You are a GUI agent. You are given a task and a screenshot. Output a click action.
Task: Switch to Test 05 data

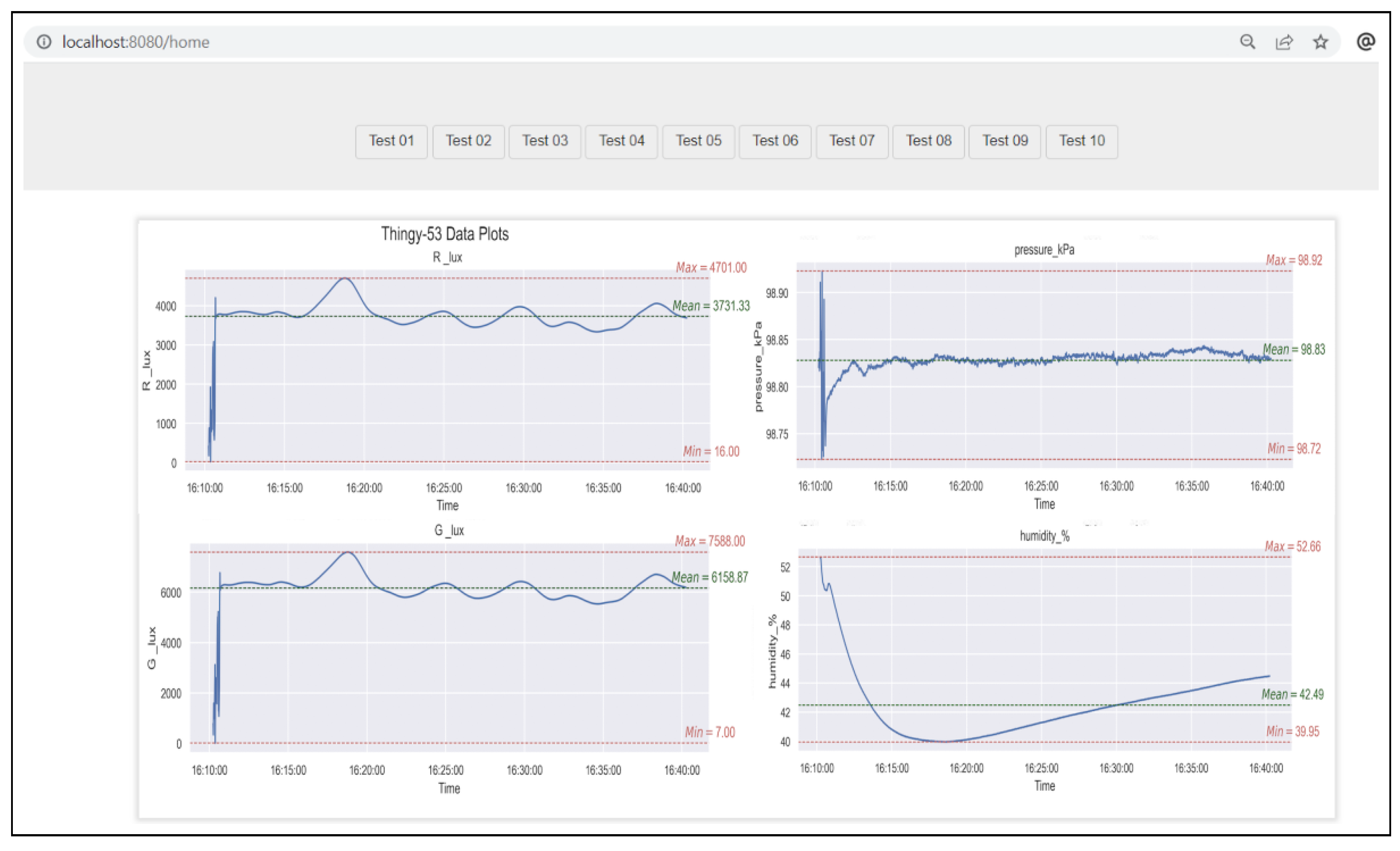coord(698,141)
